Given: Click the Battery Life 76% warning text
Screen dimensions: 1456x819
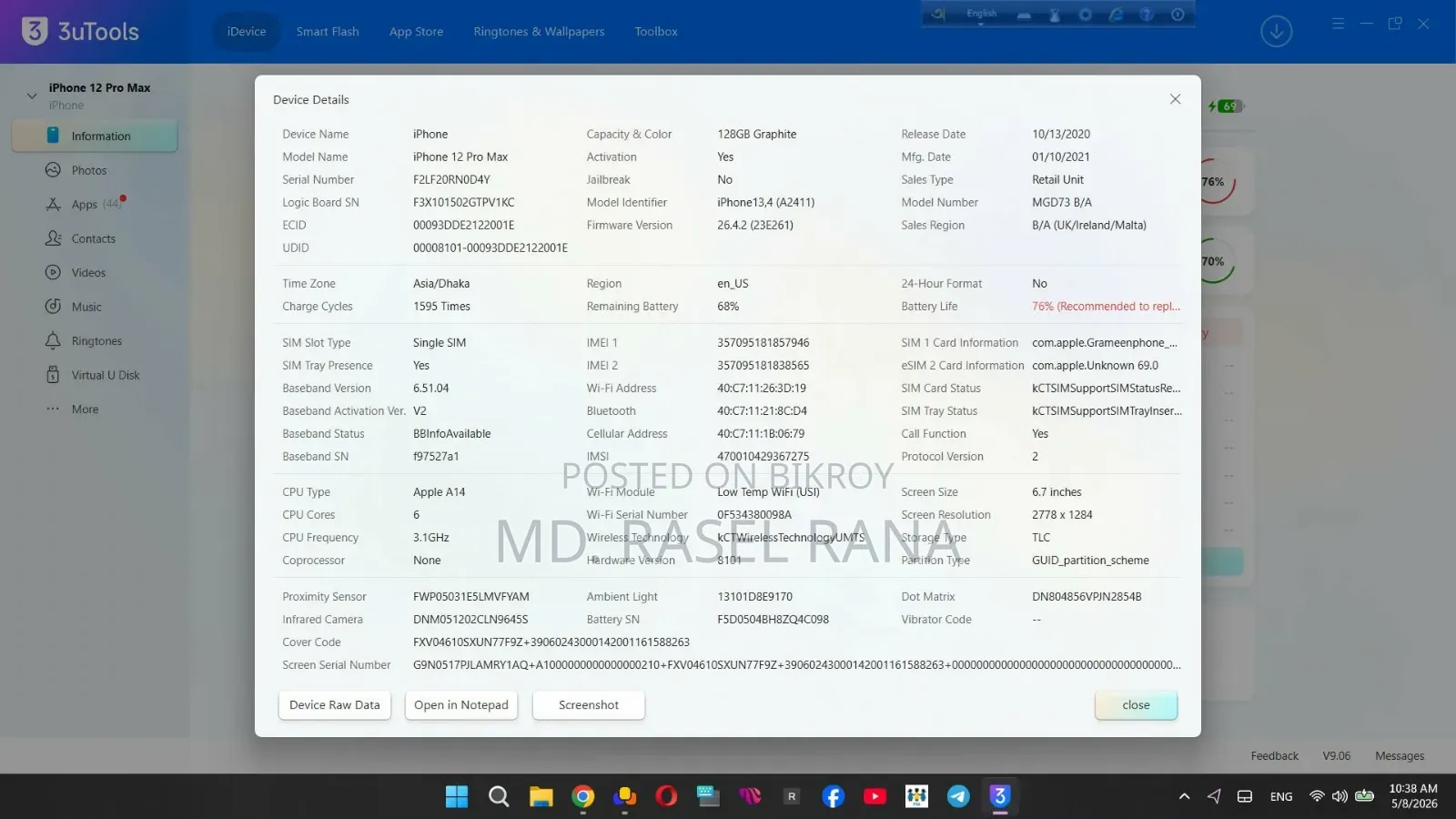Looking at the screenshot, I should 1106,307.
